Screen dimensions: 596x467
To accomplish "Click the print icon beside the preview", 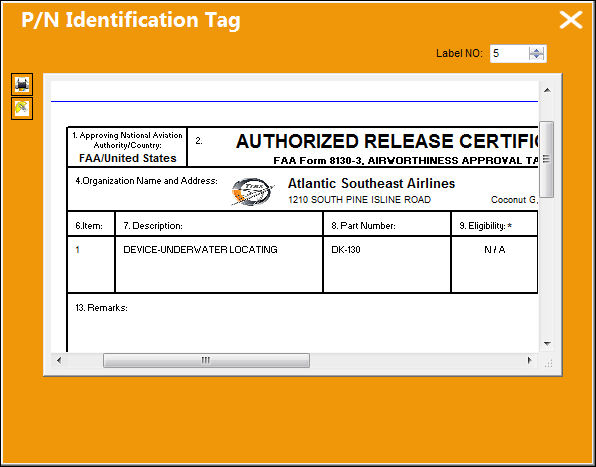I will (x=22, y=84).
